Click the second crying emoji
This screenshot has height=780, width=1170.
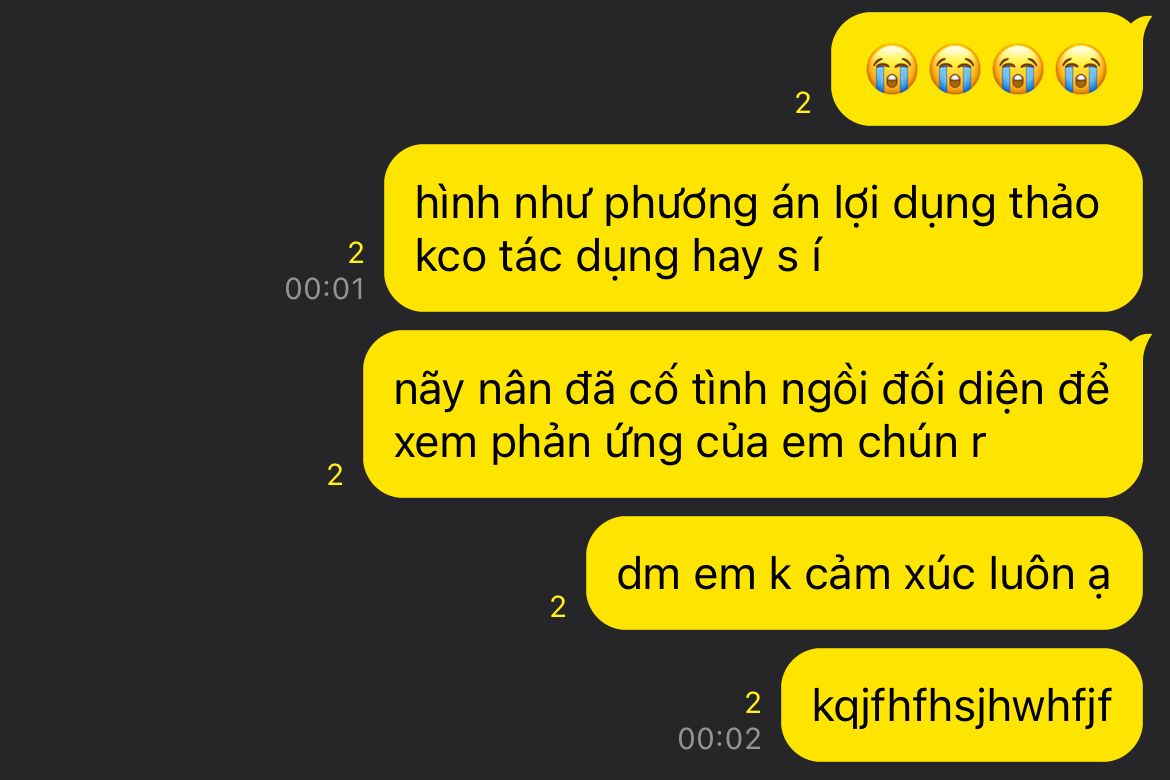(954, 69)
